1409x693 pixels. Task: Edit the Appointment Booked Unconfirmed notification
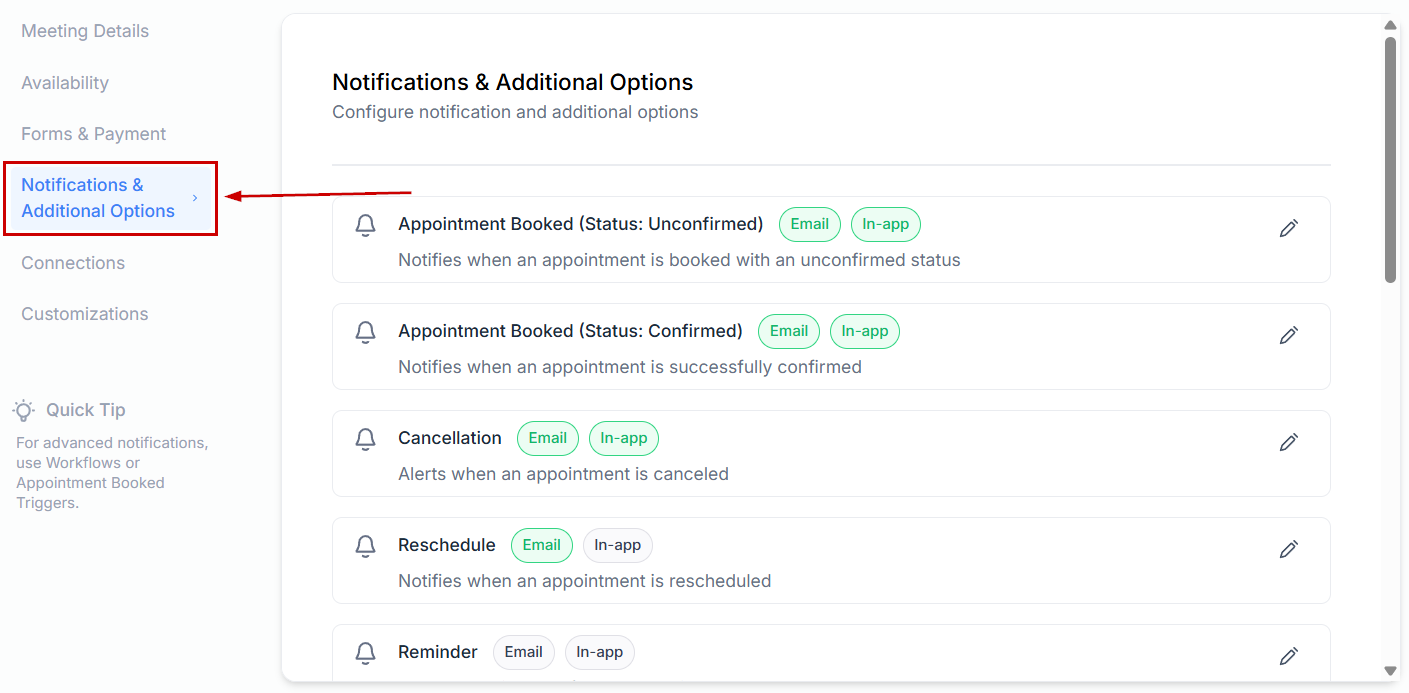tap(1288, 228)
